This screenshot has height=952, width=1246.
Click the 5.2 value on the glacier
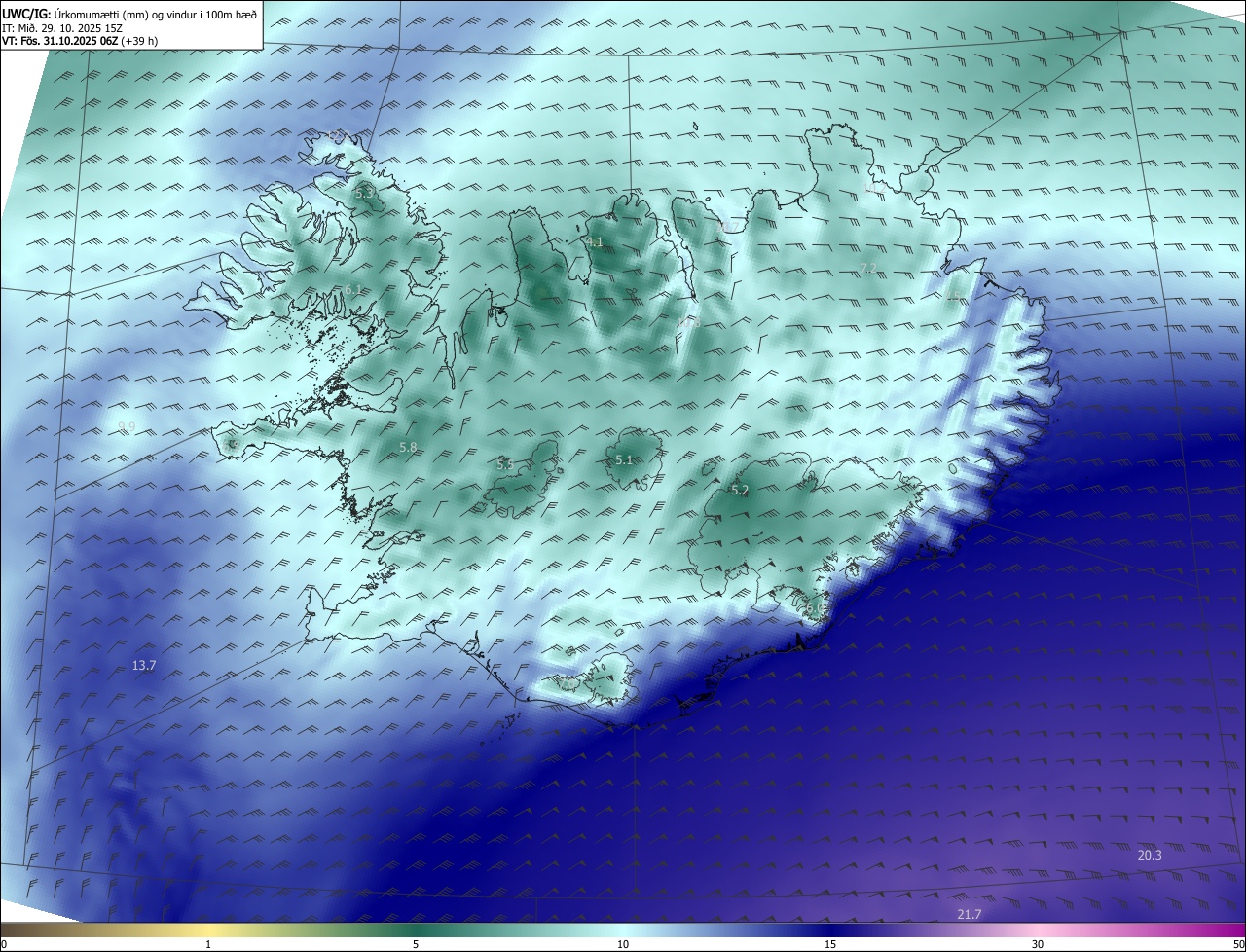[740, 491]
